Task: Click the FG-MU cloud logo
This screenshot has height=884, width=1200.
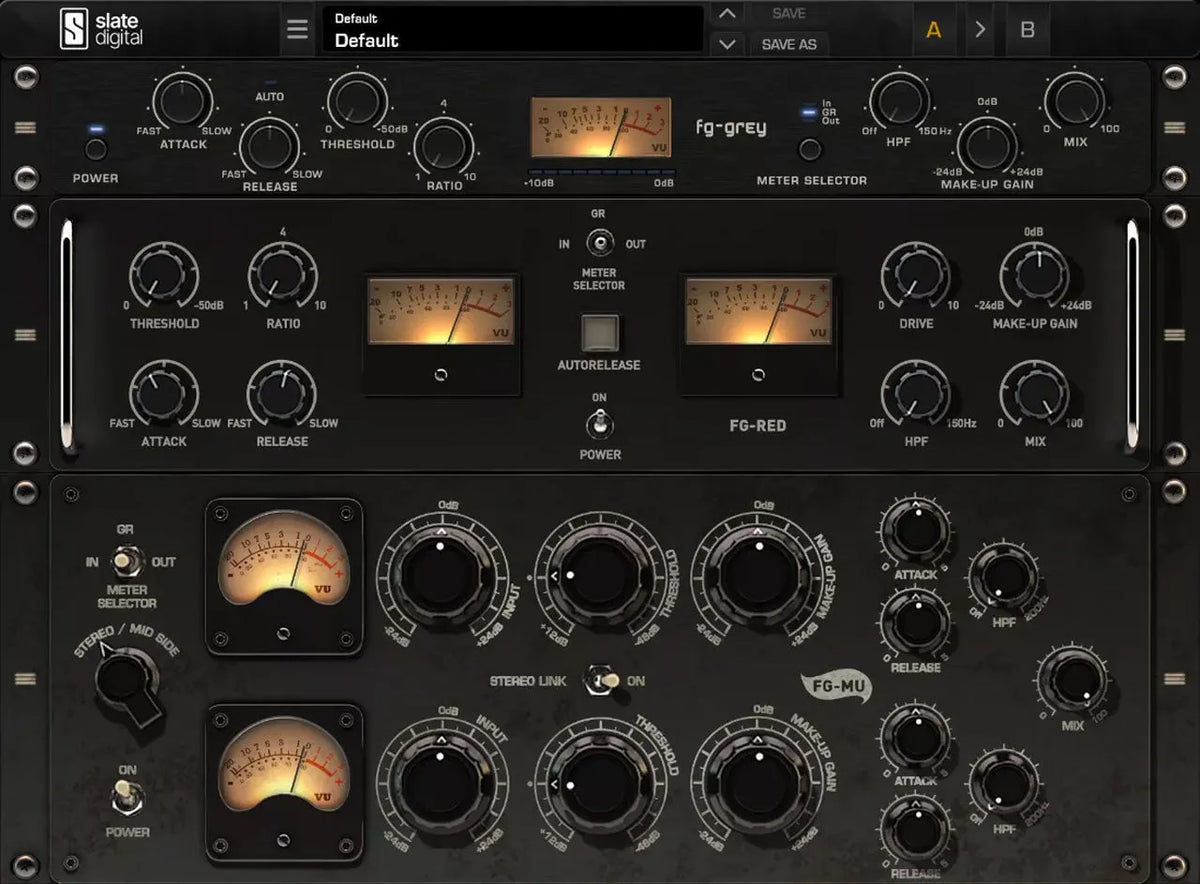Action: point(836,687)
